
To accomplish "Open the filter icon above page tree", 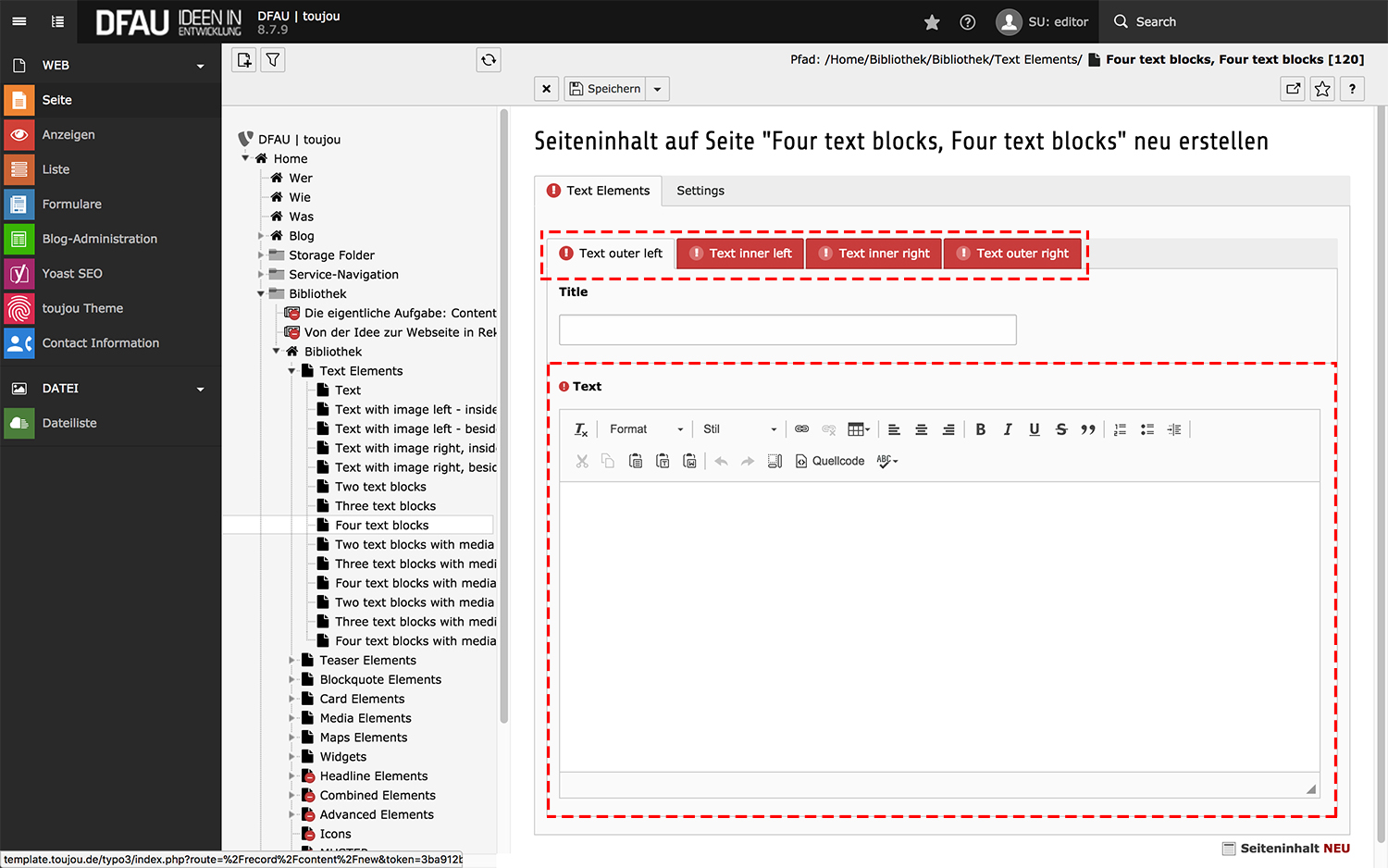I will (273, 60).
